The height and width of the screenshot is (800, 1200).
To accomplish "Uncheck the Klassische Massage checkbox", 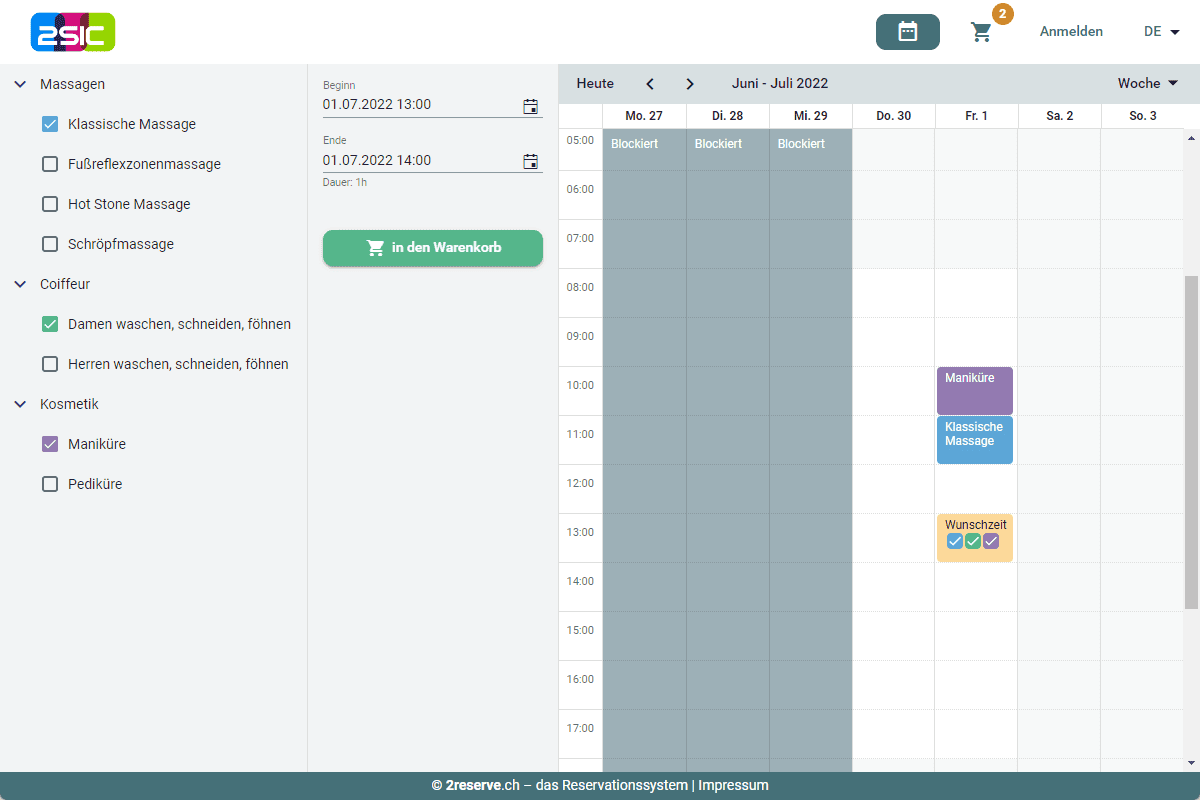I will [x=50, y=124].
